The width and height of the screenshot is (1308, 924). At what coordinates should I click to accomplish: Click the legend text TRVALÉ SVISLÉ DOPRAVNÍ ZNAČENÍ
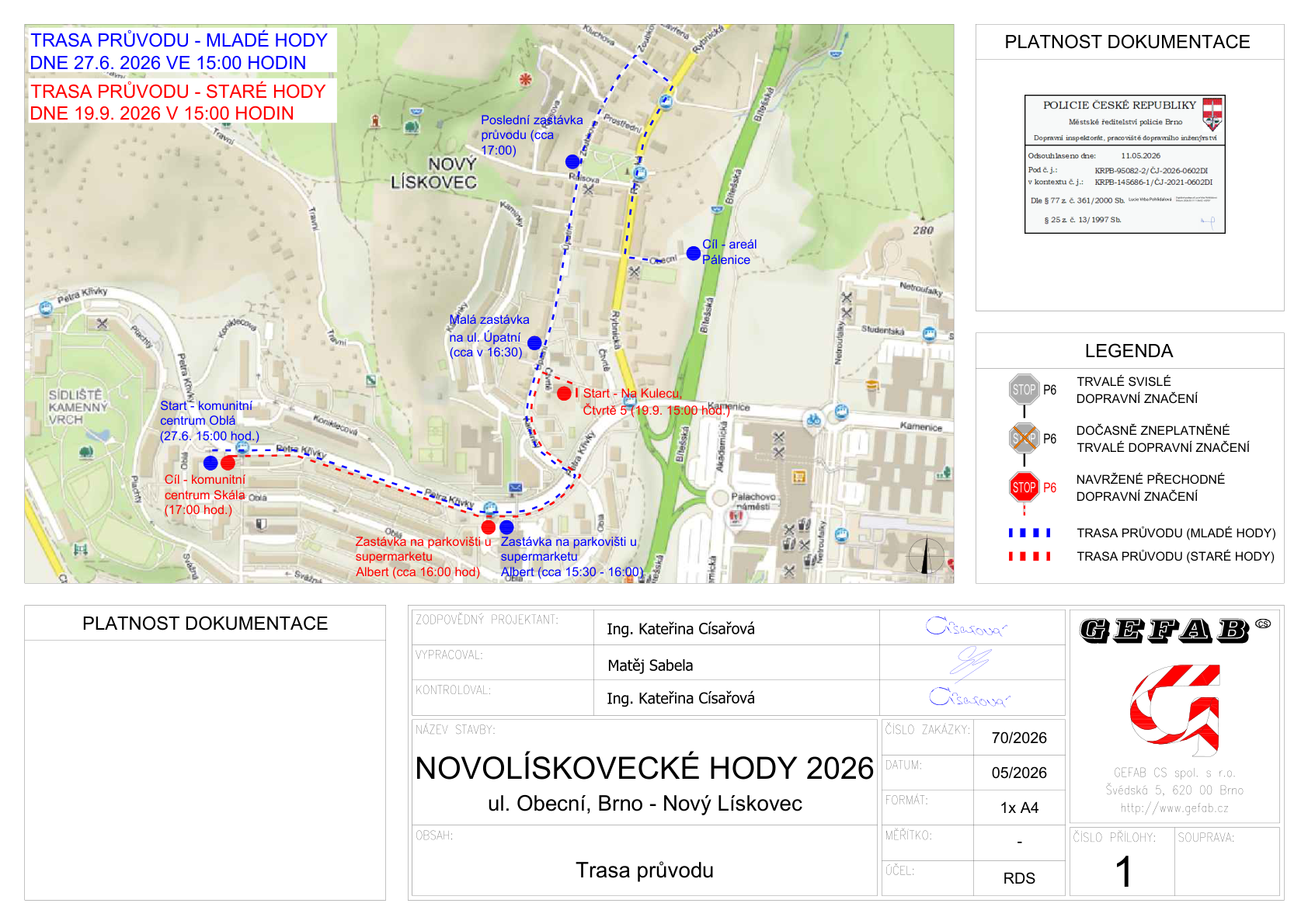(1136, 390)
